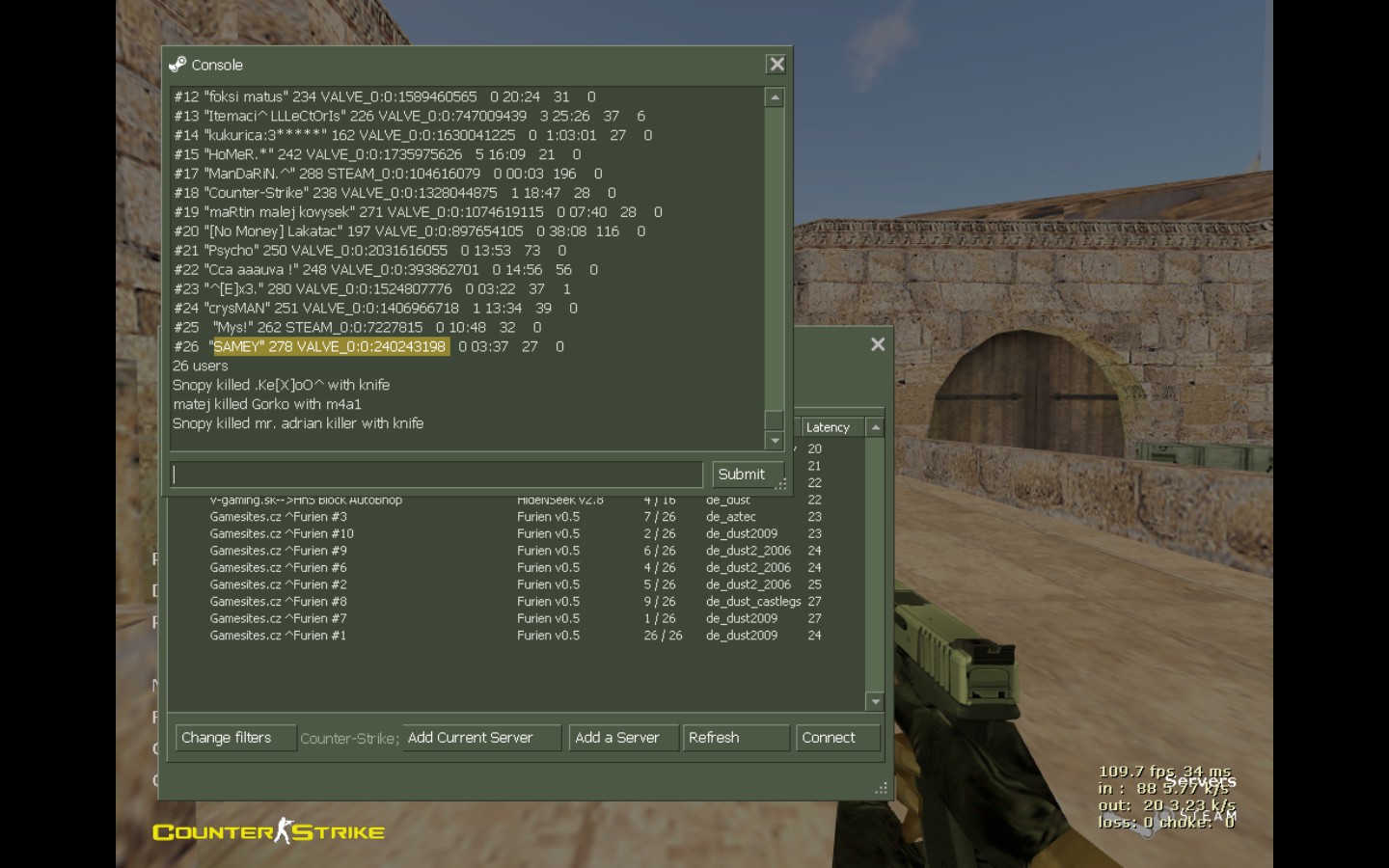The width and height of the screenshot is (1389, 868).
Task: Close the server browser window
Action: (878, 344)
